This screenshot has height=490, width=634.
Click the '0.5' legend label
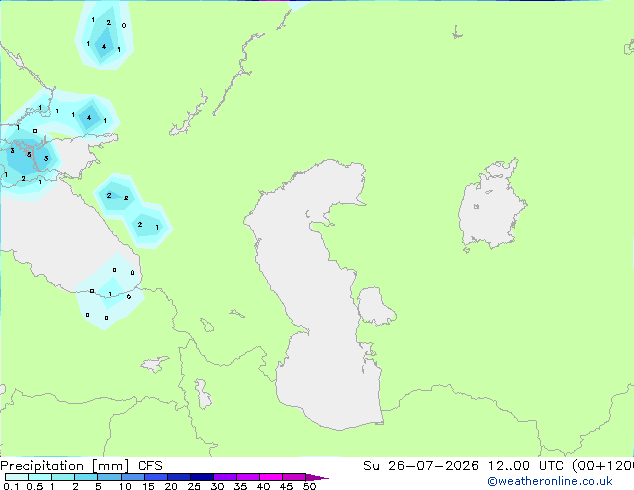[x=35, y=486]
